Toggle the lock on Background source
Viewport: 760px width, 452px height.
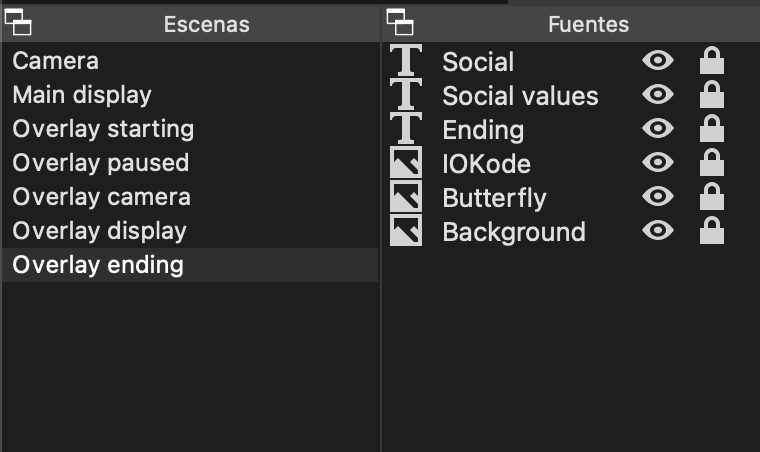(711, 231)
